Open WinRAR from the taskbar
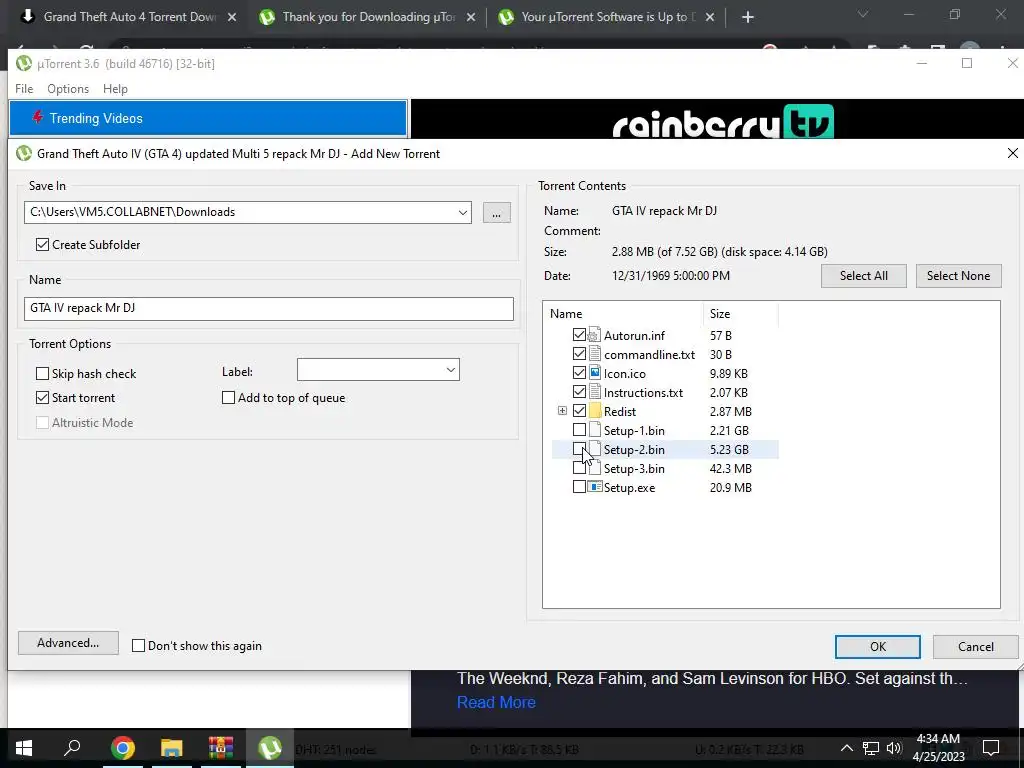Screen dimensions: 1024x768 pyautogui.click(x=221, y=748)
